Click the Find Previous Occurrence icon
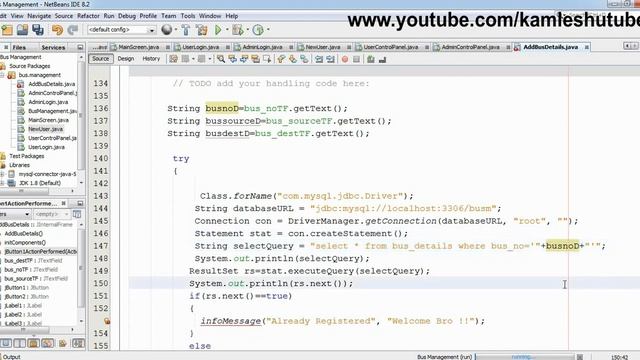 point(232,59)
